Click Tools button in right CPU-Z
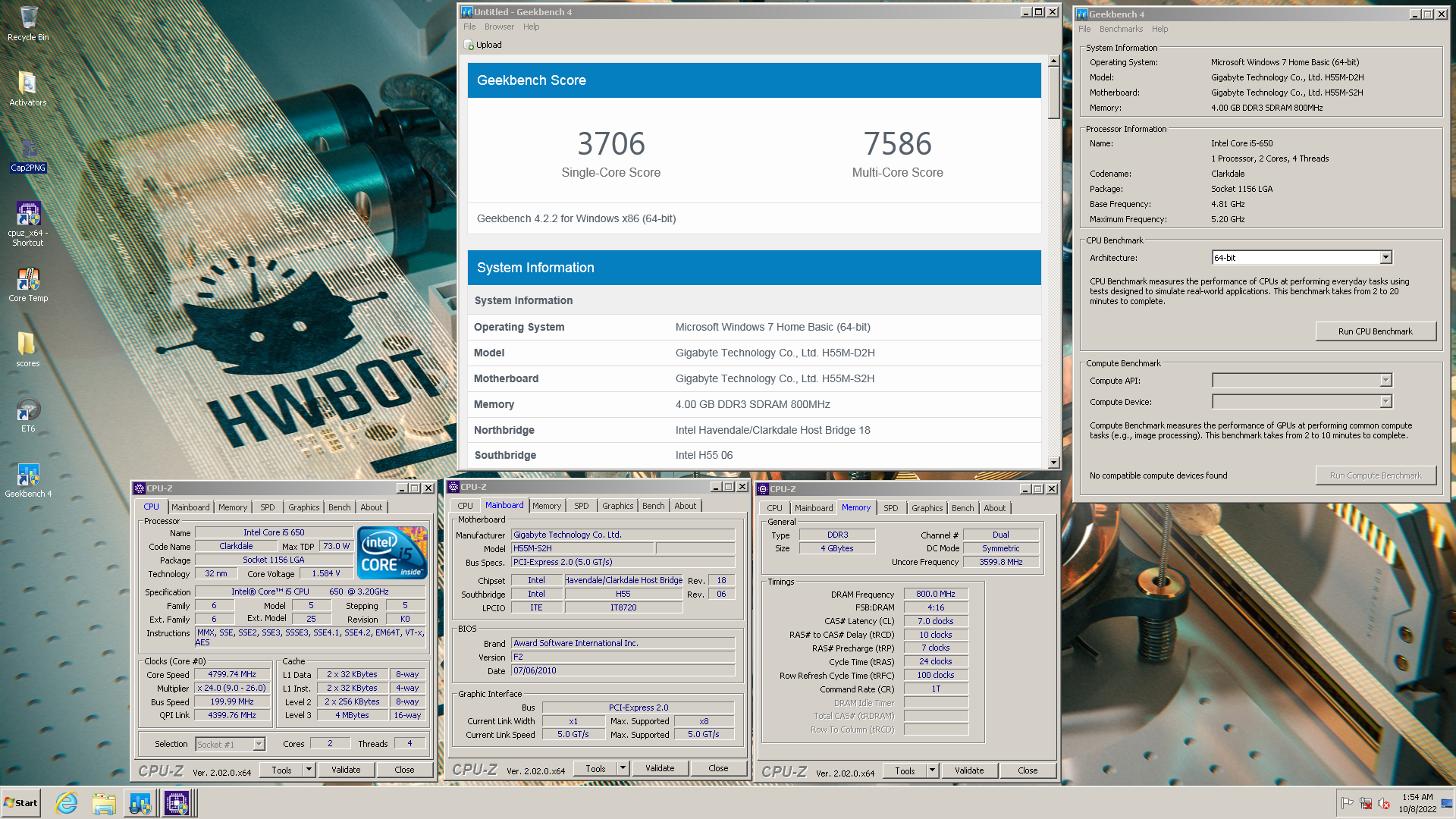Image resolution: width=1456 pixels, height=819 pixels. (x=905, y=770)
